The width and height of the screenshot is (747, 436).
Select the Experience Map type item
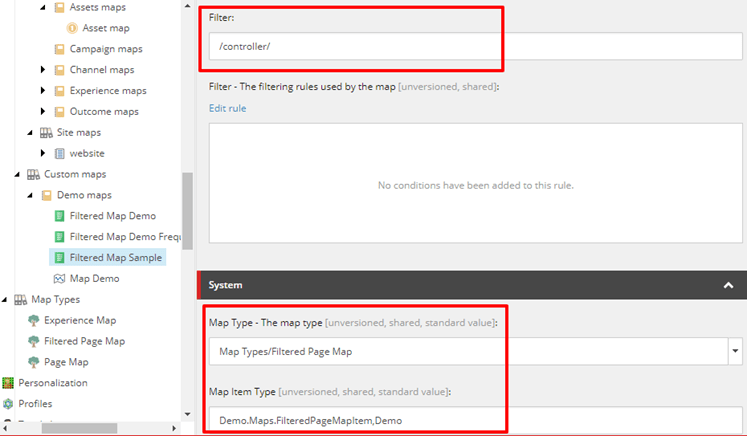click(x=80, y=320)
